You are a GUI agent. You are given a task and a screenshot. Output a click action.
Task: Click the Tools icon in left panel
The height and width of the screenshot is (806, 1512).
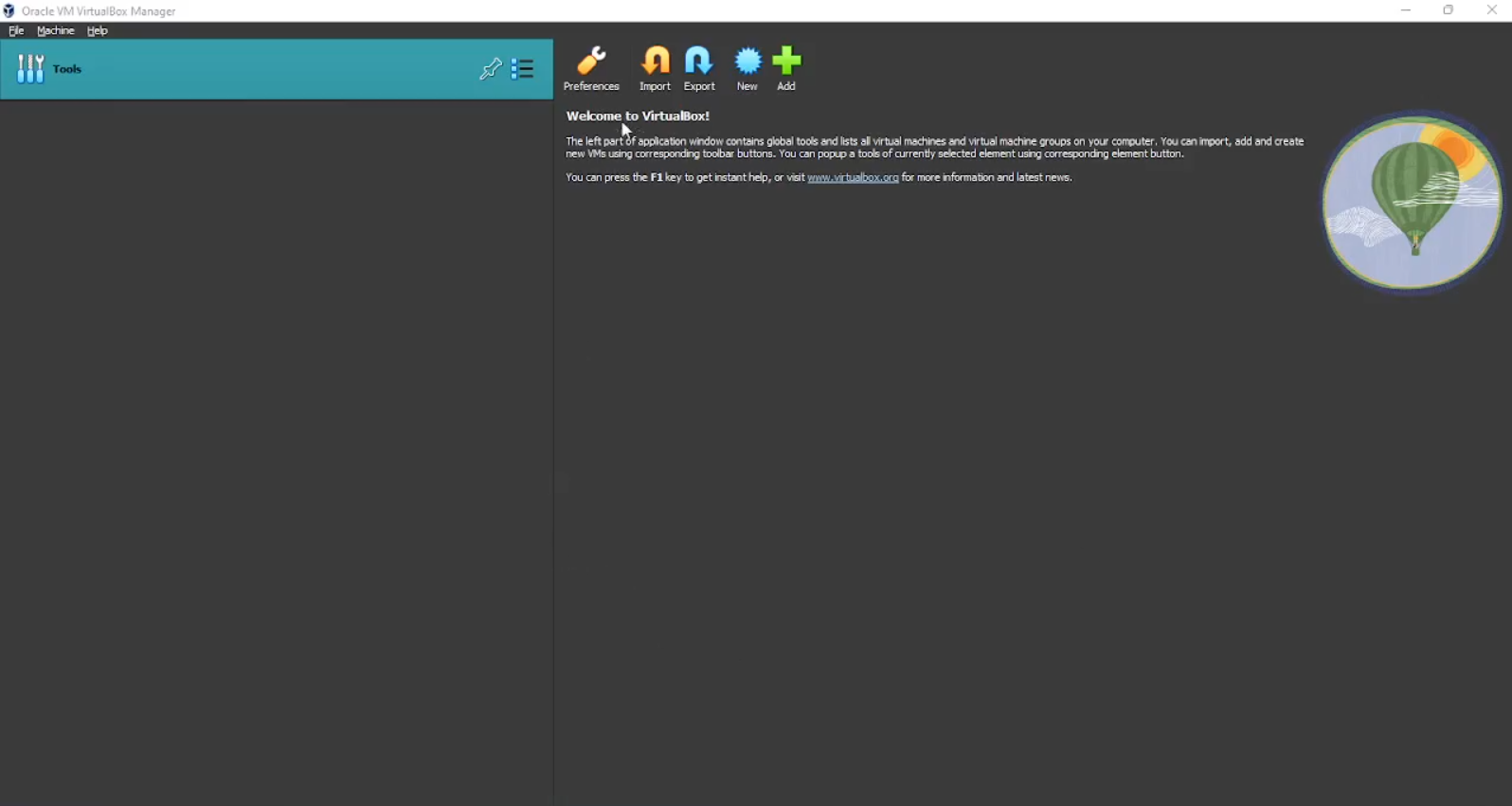point(30,69)
